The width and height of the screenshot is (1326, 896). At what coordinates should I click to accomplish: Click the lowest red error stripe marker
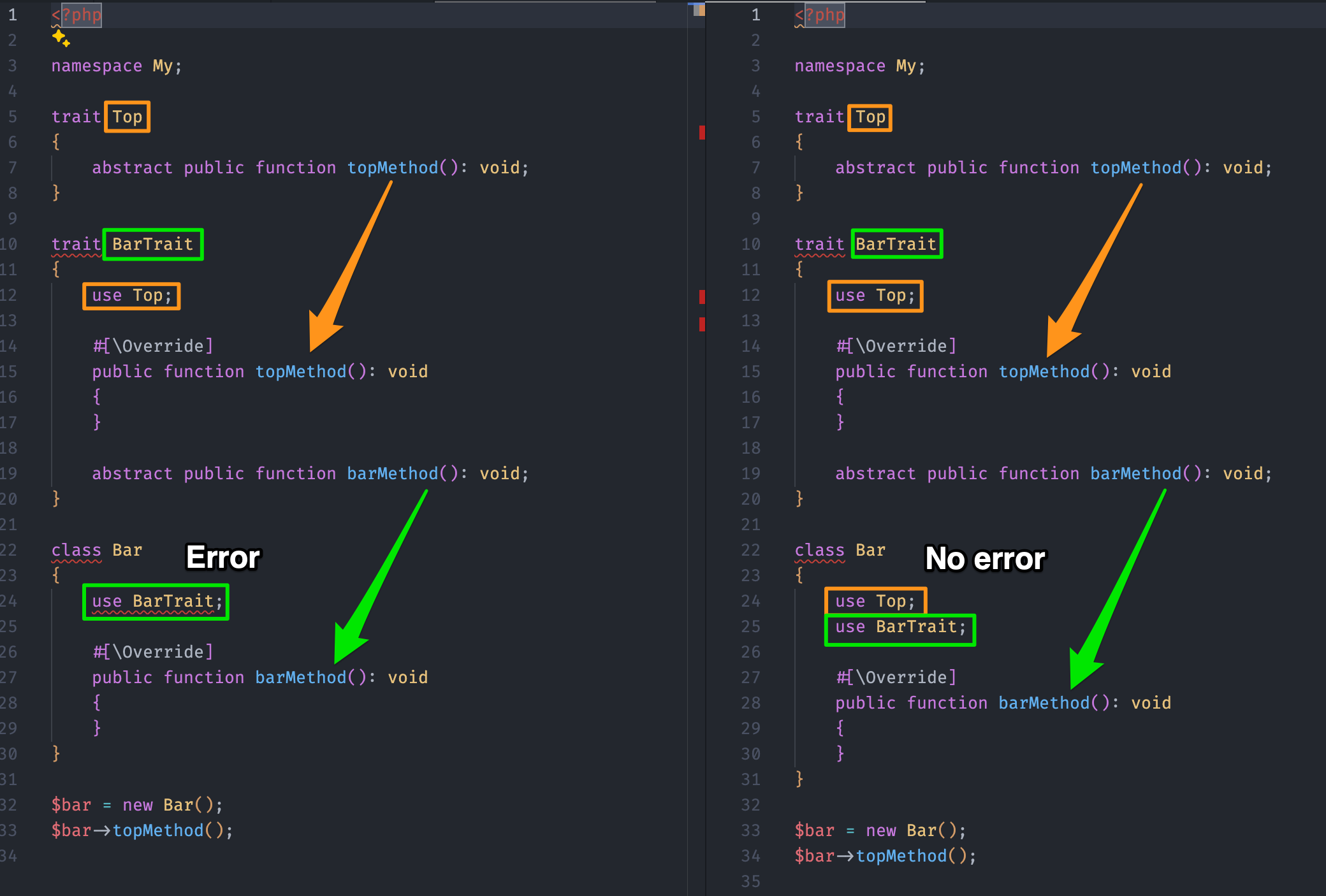pos(702,324)
